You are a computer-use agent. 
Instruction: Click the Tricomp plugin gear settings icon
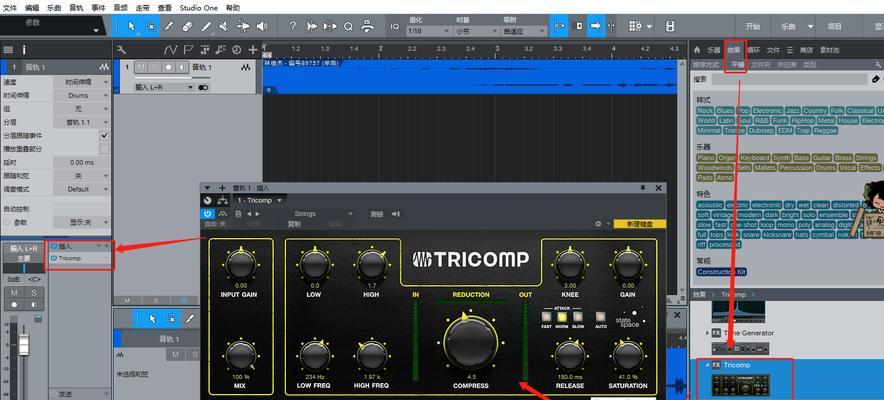598,224
